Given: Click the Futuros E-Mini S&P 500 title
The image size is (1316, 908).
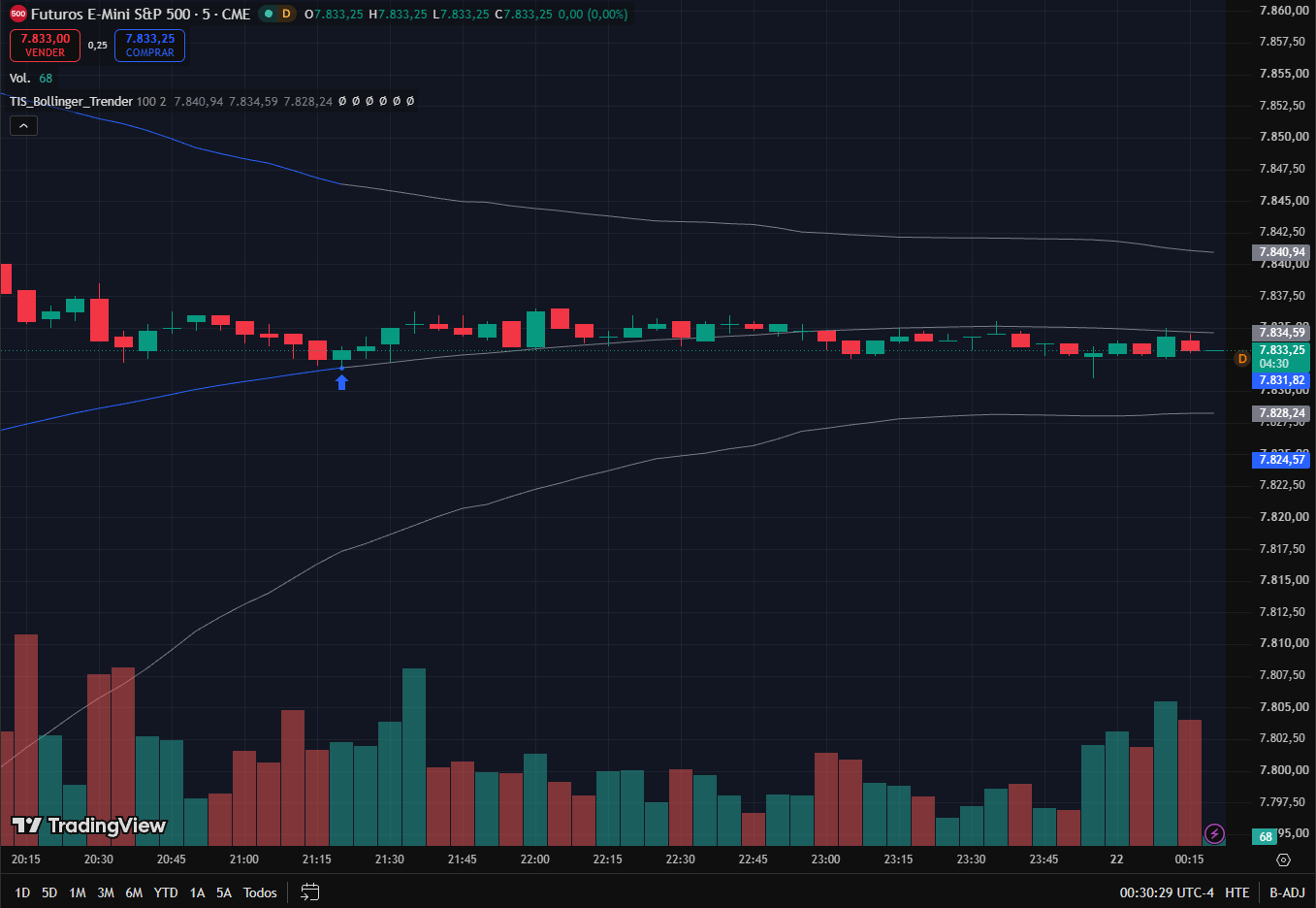Looking at the screenshot, I should tap(141, 14).
